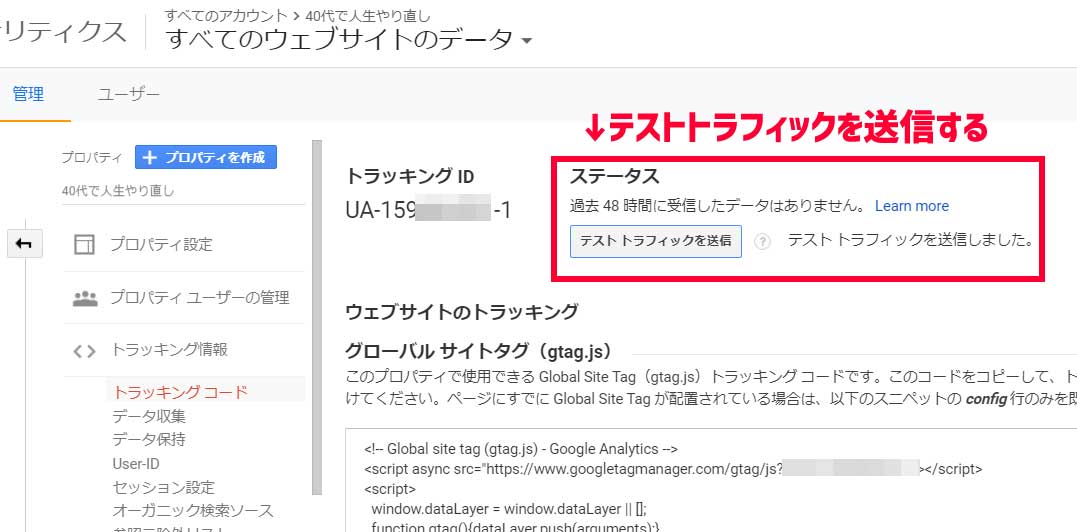This screenshot has height=532, width=1077.
Task: Open プロパティ ユーザーの管理
Action: click(x=199, y=298)
